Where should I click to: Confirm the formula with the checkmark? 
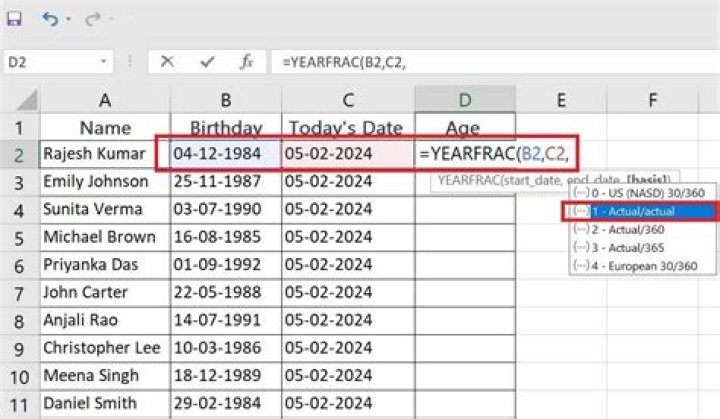[207, 62]
